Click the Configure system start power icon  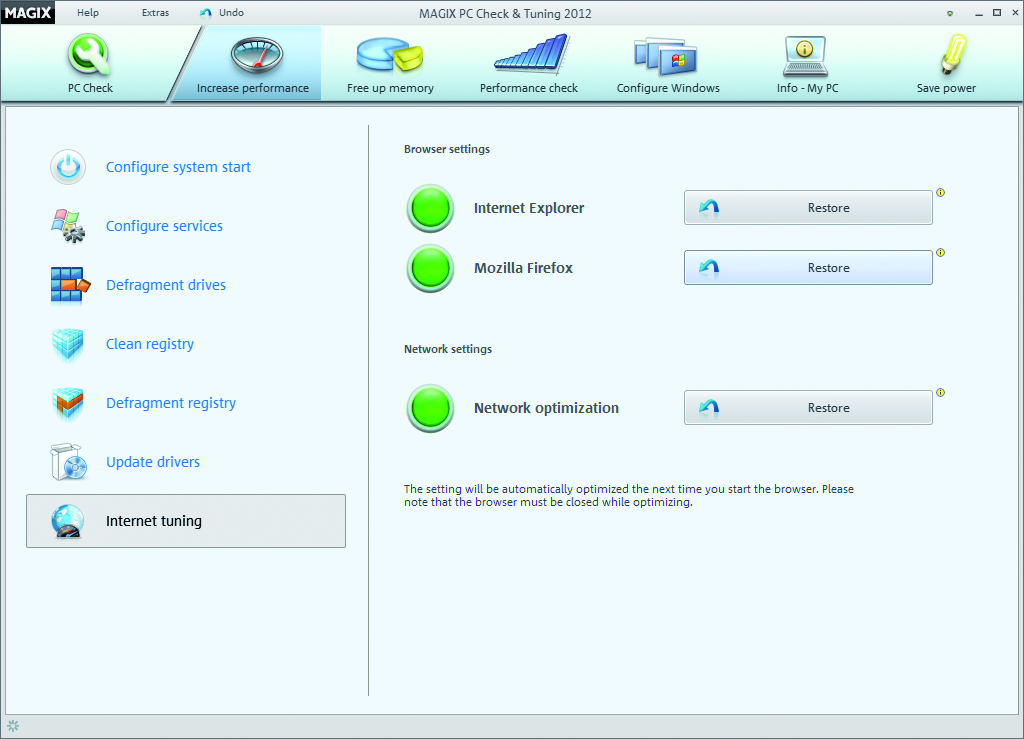[68, 167]
